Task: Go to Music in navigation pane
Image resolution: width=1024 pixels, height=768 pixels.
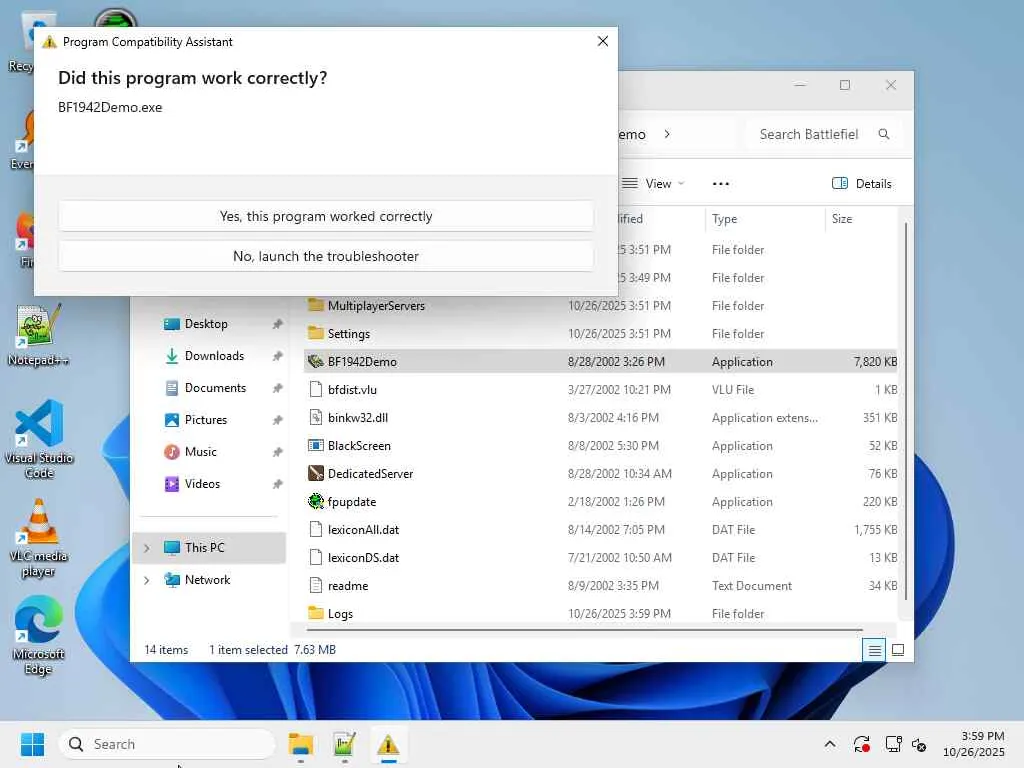Action: click(x=200, y=452)
